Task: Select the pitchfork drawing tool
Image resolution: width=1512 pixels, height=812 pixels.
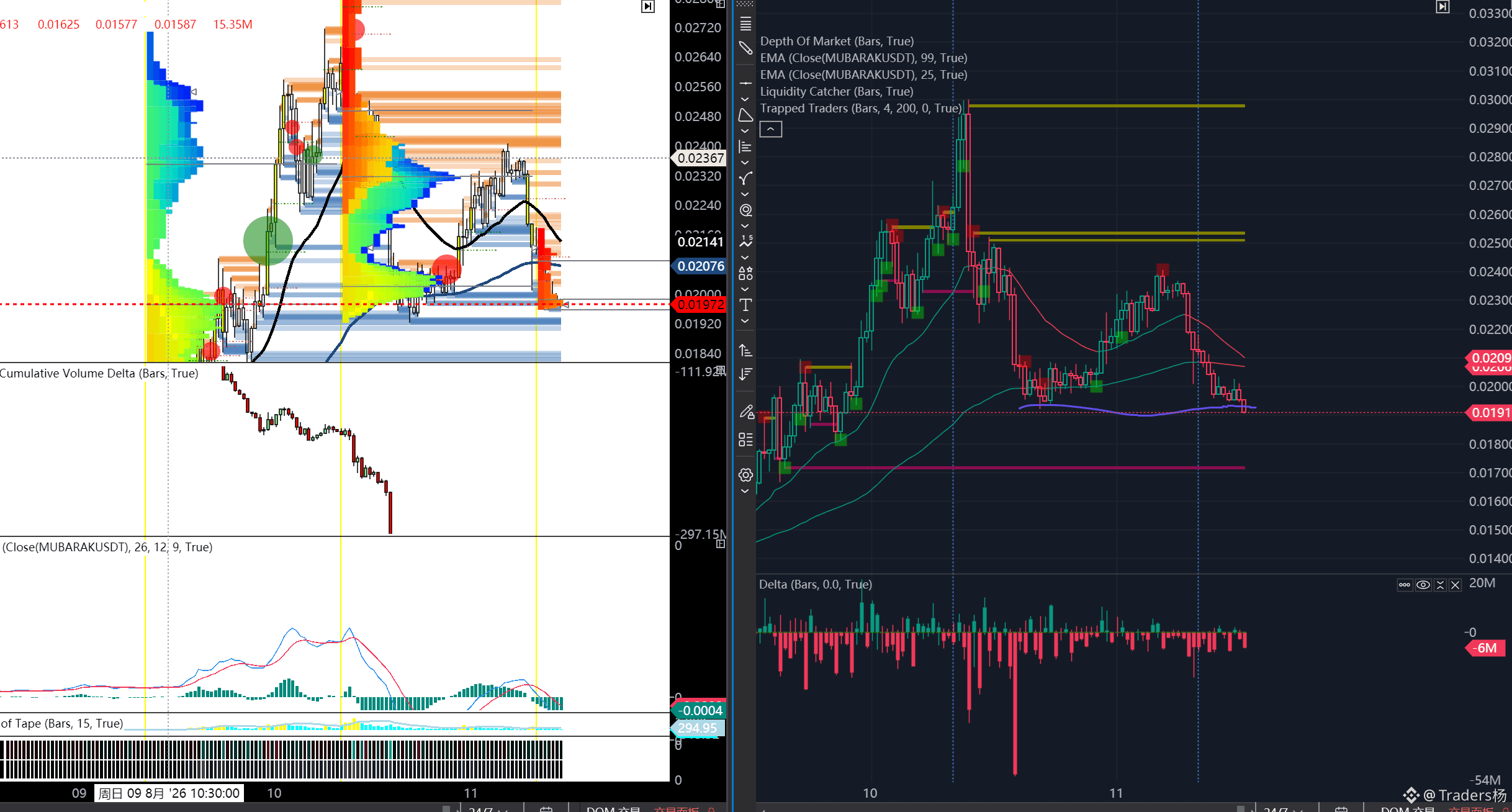Action: 745,179
